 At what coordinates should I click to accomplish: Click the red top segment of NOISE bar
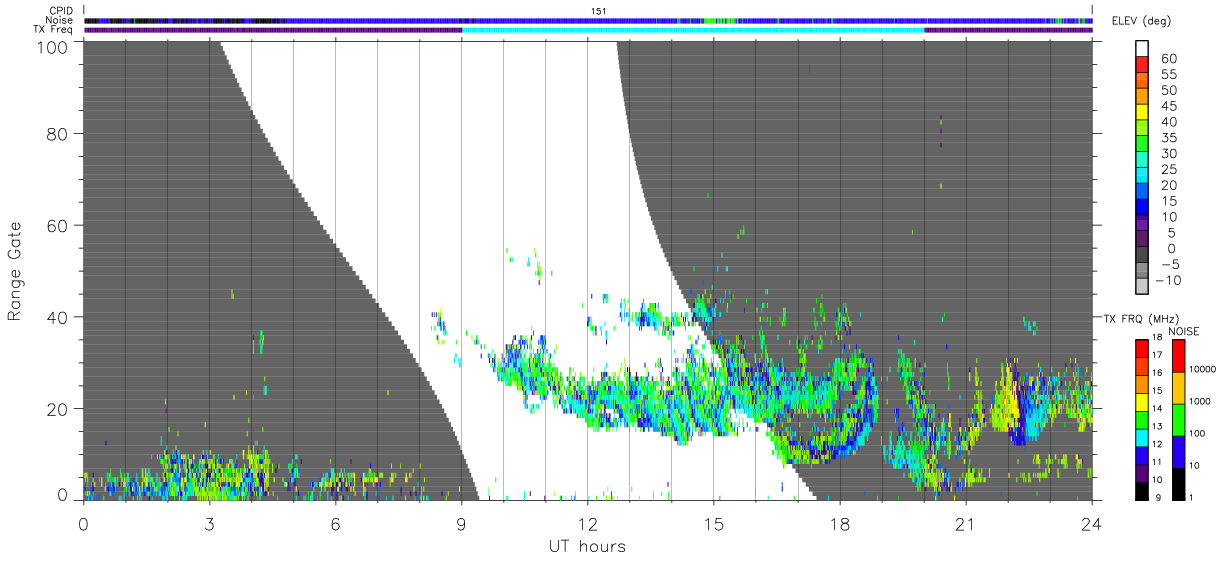(1177, 356)
